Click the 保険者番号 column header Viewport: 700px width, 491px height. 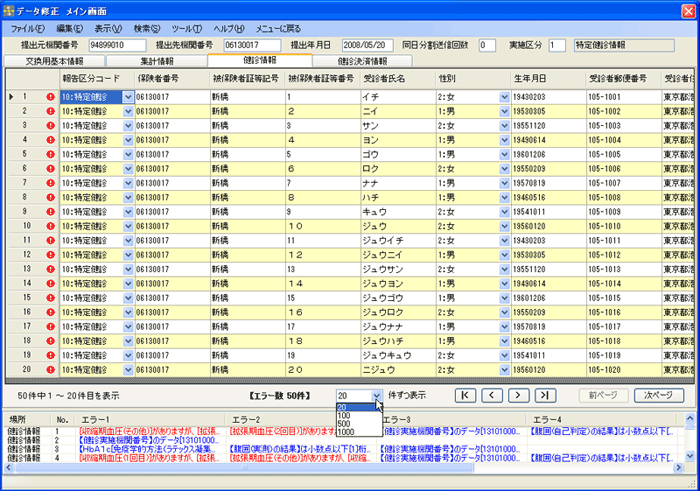pyautogui.click(x=172, y=79)
